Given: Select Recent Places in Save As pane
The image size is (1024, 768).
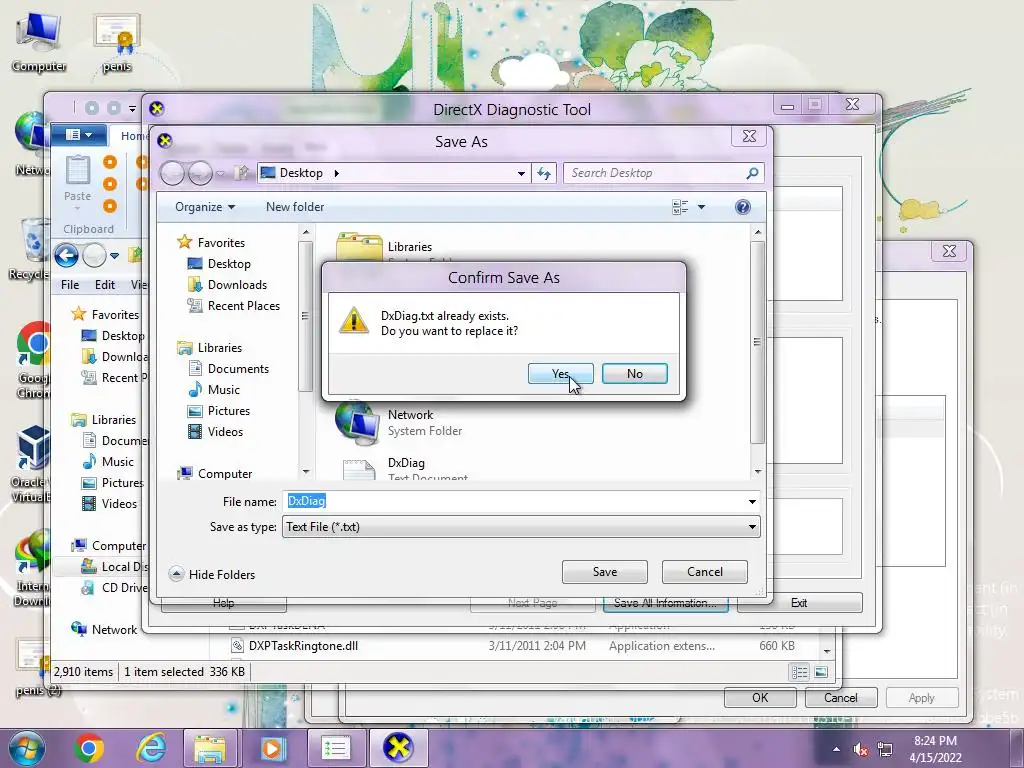Looking at the screenshot, I should pyautogui.click(x=243, y=306).
